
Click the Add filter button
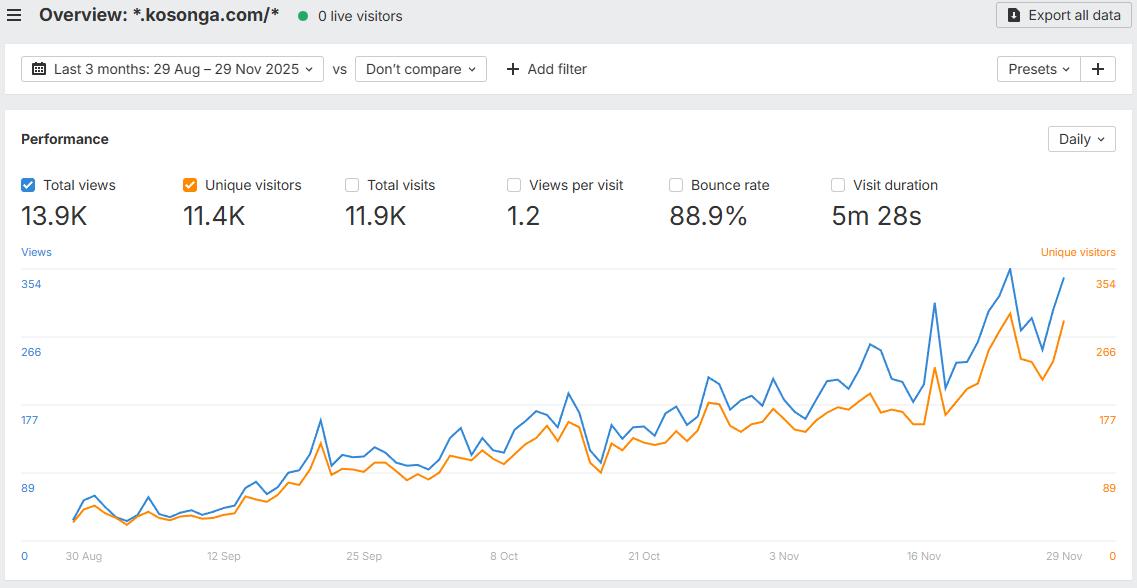tap(547, 70)
